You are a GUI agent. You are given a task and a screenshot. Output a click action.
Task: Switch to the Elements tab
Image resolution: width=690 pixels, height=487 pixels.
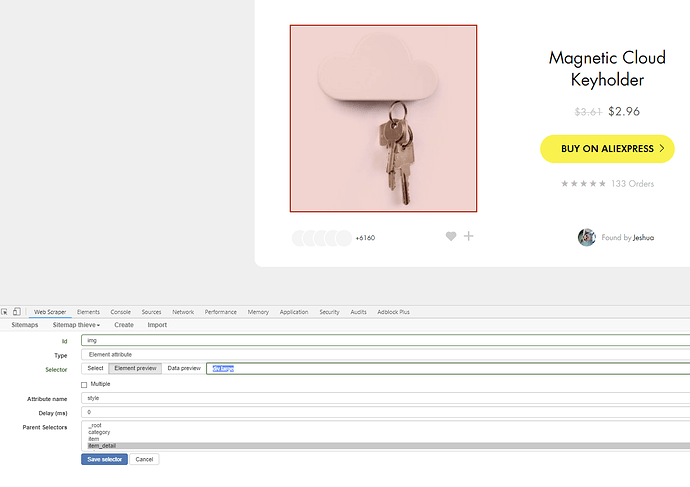[x=88, y=312]
